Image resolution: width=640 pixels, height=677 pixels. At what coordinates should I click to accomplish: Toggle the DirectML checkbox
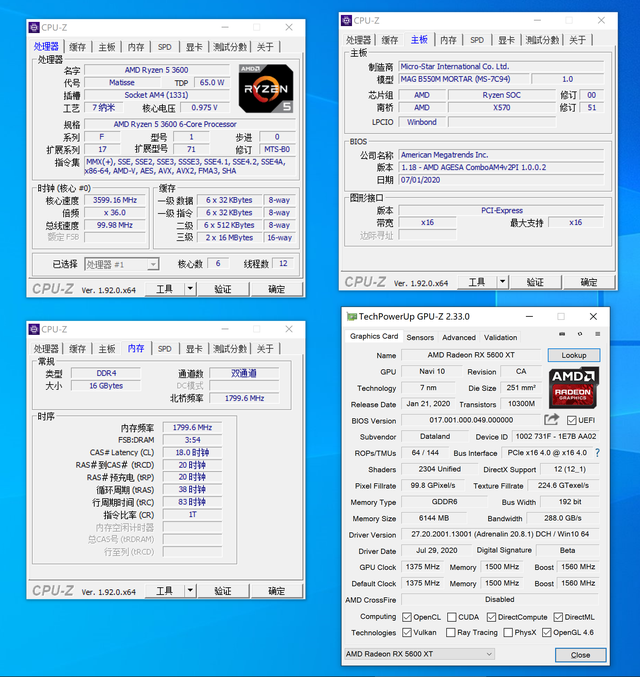[558, 617]
